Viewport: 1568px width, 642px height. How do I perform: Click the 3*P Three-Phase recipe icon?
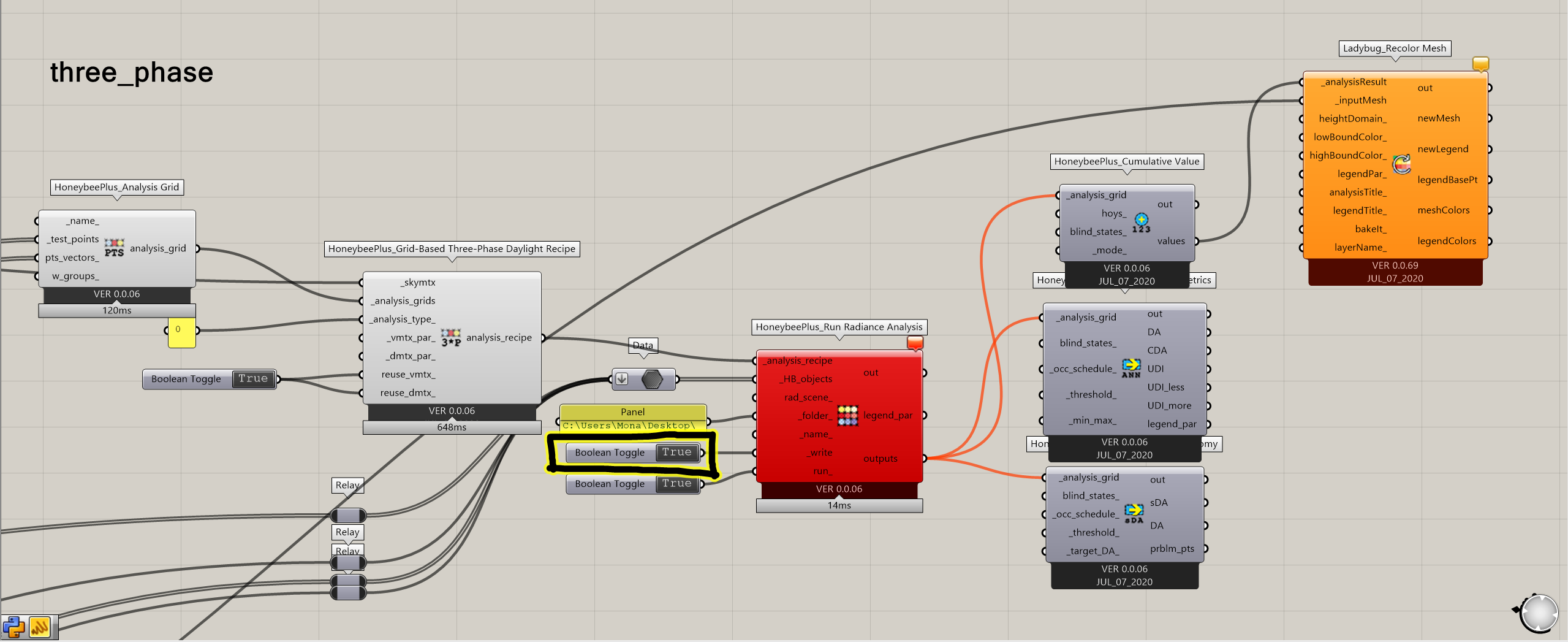[450, 337]
